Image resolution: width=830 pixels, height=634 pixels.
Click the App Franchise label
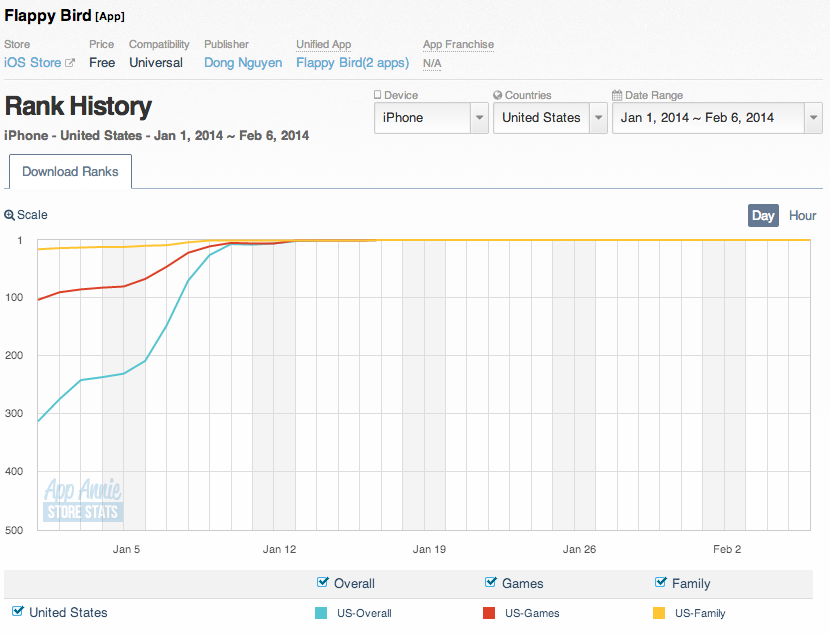pos(458,44)
